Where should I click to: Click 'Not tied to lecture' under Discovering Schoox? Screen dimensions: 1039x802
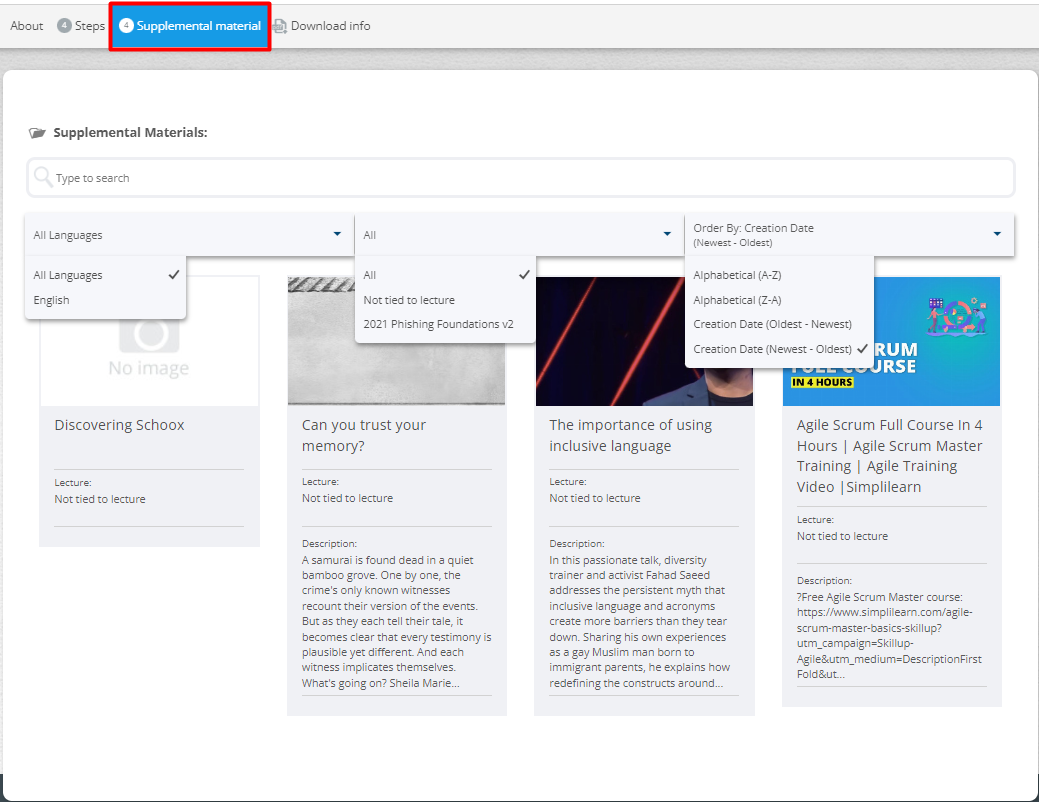[100, 499]
